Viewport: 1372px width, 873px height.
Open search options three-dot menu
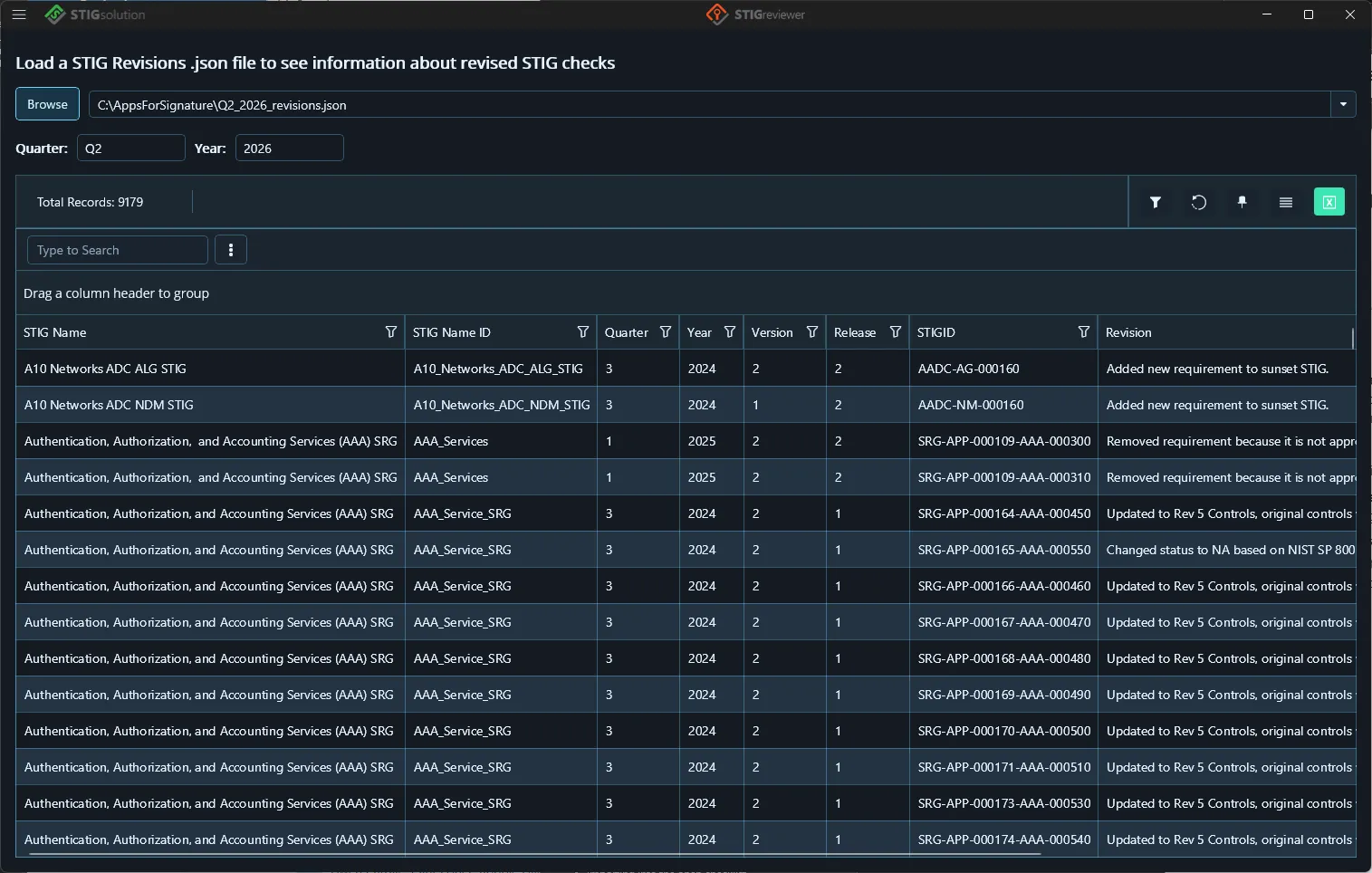(x=231, y=250)
